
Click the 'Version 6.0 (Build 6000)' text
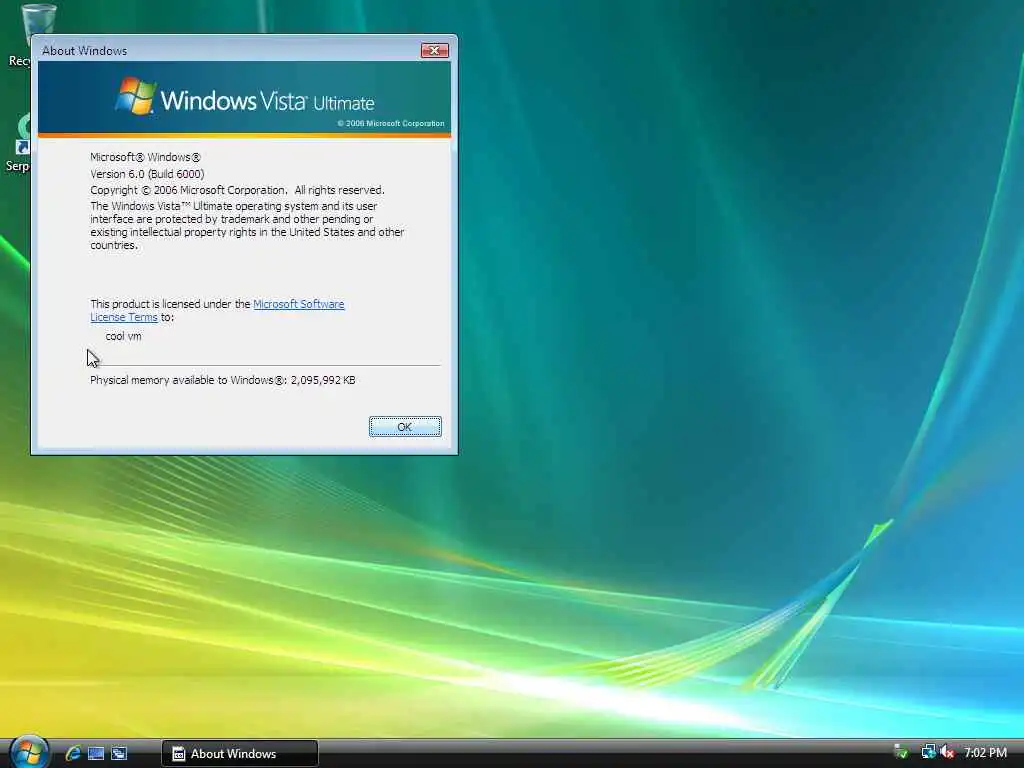pos(147,174)
